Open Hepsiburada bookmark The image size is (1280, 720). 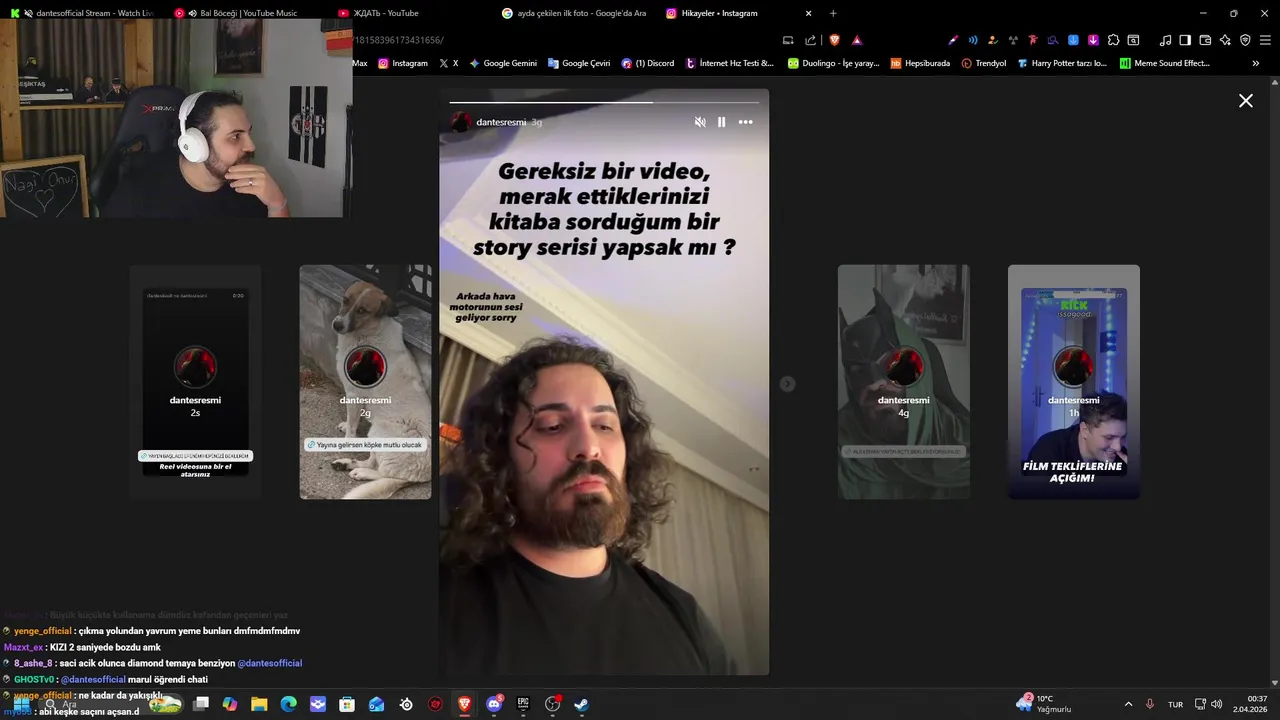pos(920,63)
